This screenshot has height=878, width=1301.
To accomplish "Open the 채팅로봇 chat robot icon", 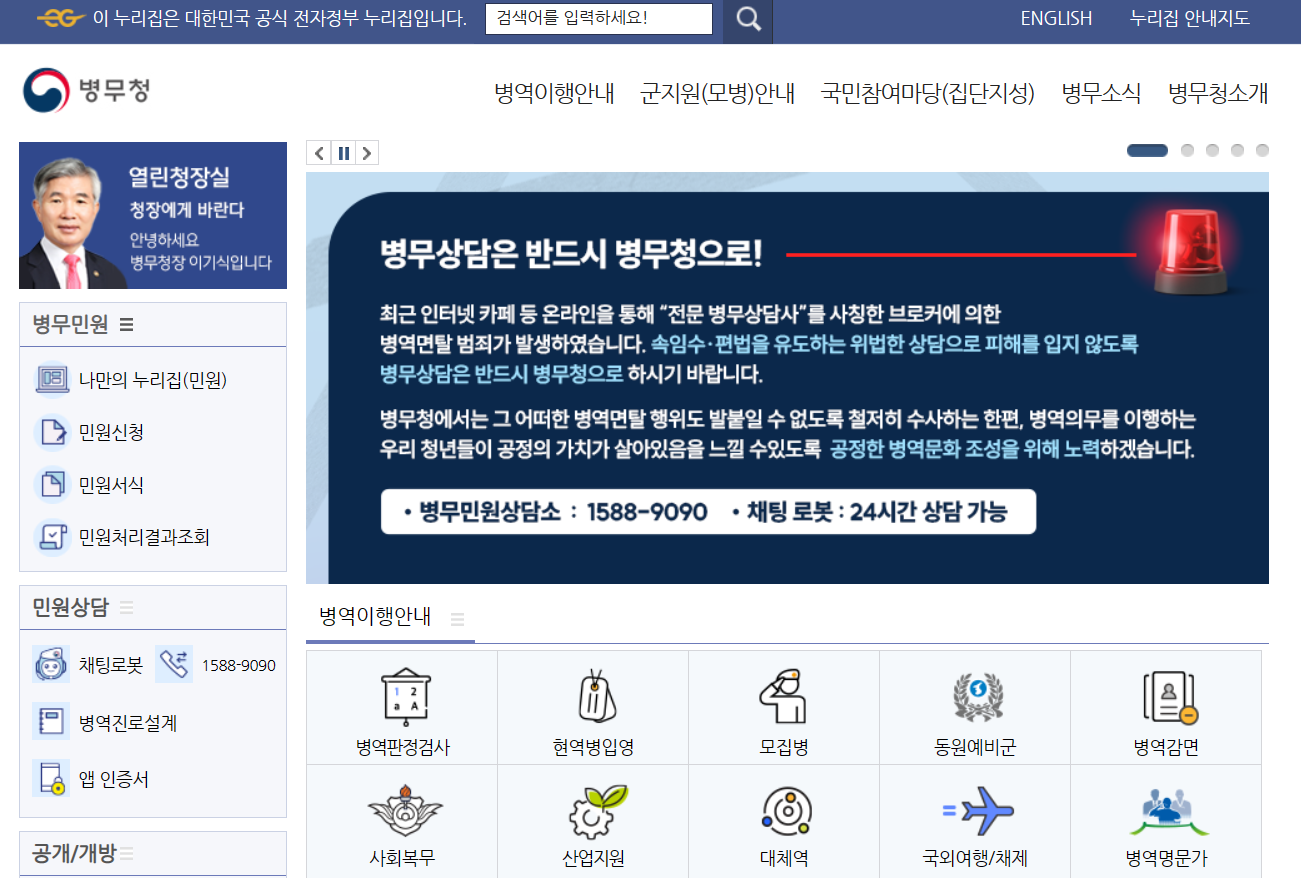I will [x=50, y=664].
